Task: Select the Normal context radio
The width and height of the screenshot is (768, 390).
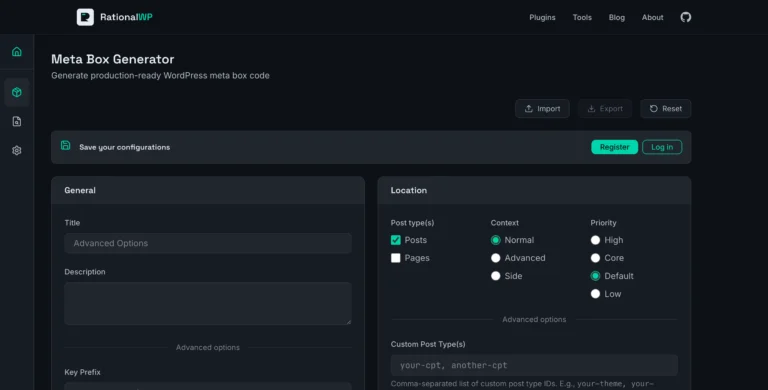Action: tap(496, 240)
